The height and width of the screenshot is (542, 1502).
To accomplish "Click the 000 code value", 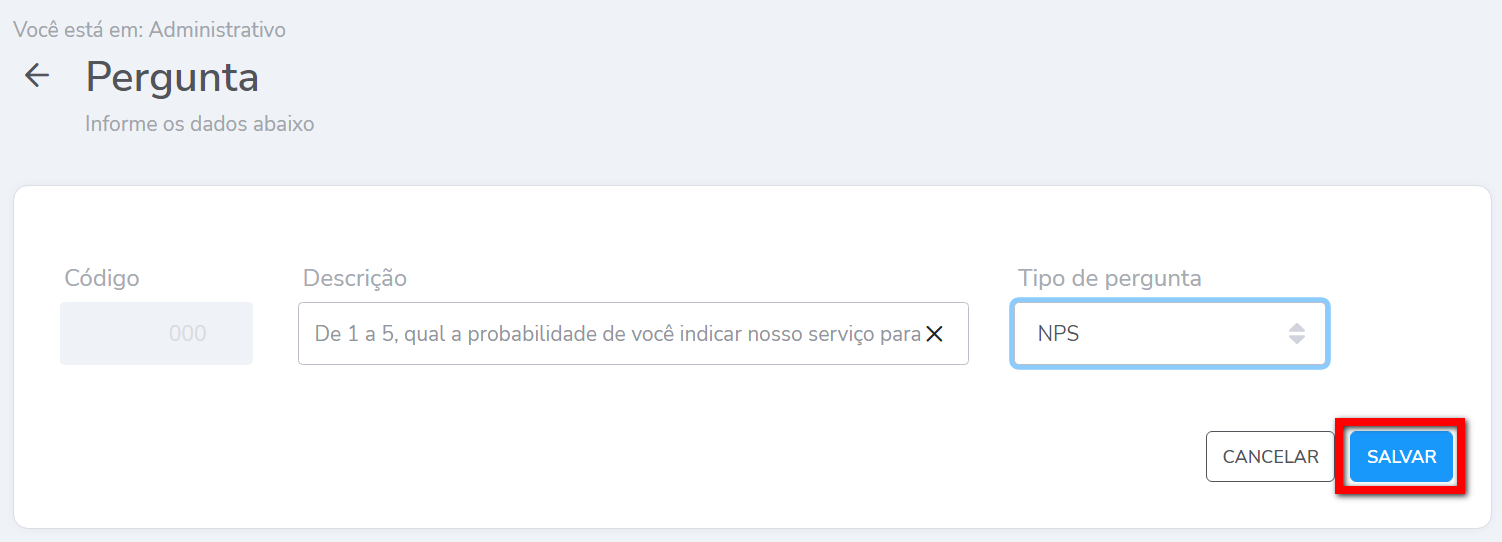I will (188, 334).
